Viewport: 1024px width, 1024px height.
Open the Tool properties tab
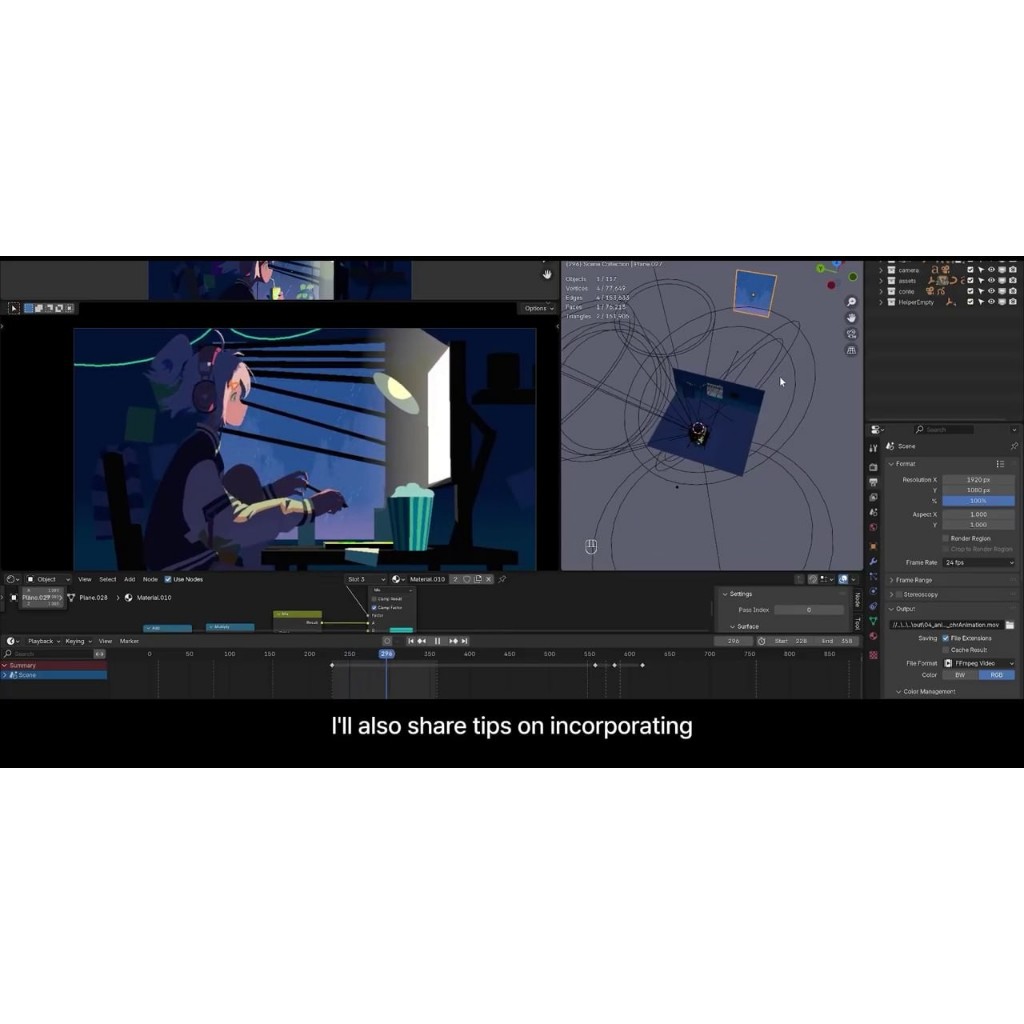pos(874,449)
